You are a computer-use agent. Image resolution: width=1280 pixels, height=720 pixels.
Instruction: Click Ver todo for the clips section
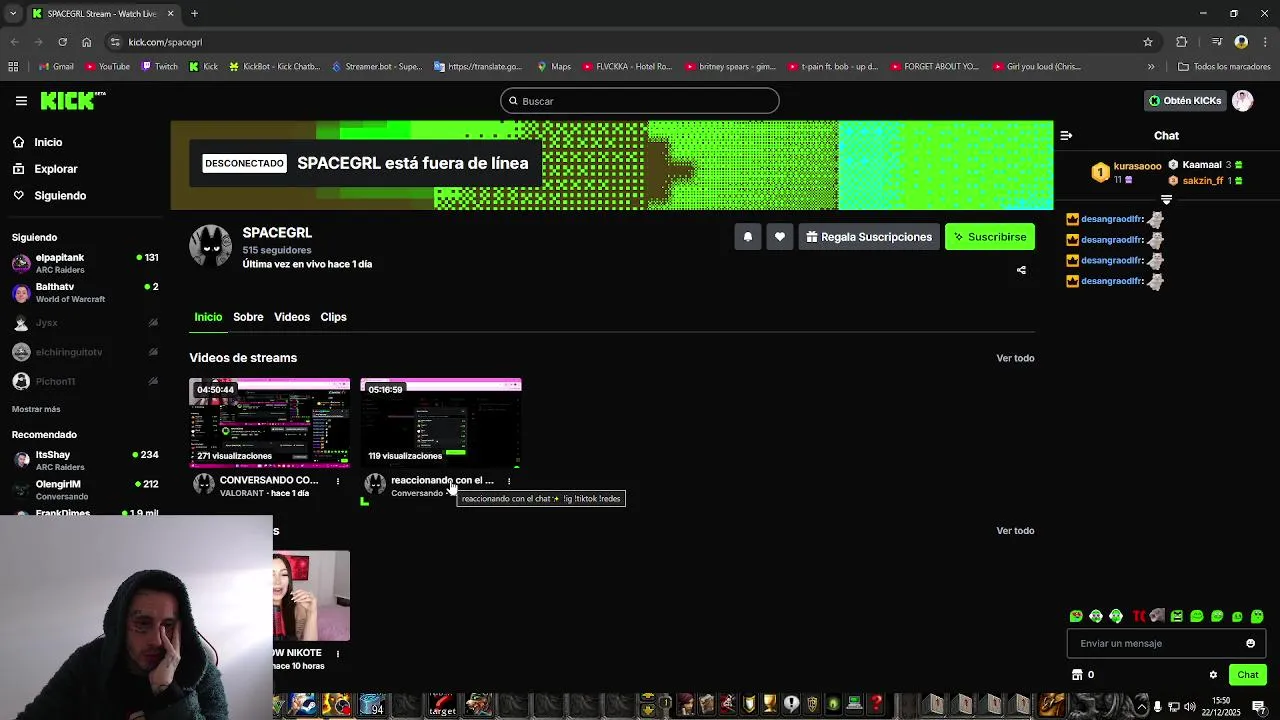pyautogui.click(x=1015, y=531)
